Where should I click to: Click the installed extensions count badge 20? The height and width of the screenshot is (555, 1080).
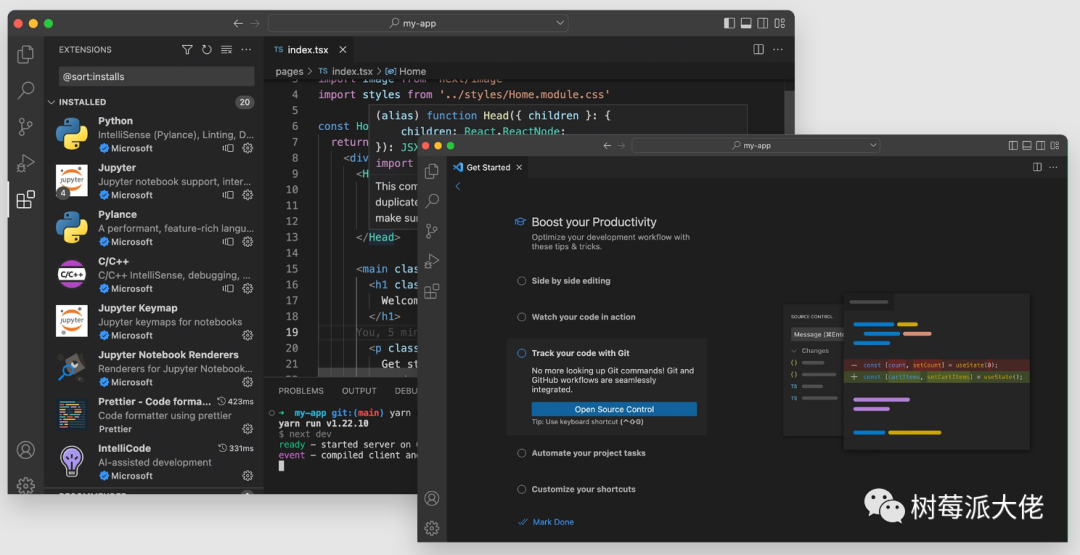coord(245,102)
